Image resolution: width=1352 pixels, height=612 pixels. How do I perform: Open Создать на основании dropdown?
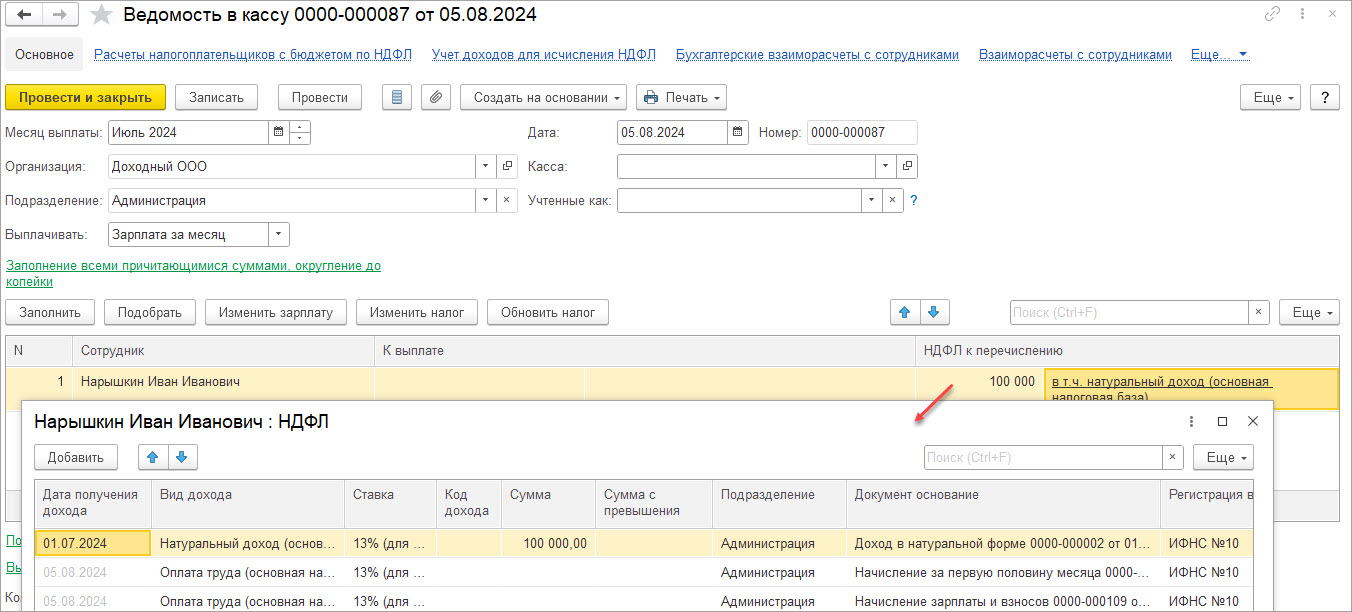pyautogui.click(x=544, y=97)
